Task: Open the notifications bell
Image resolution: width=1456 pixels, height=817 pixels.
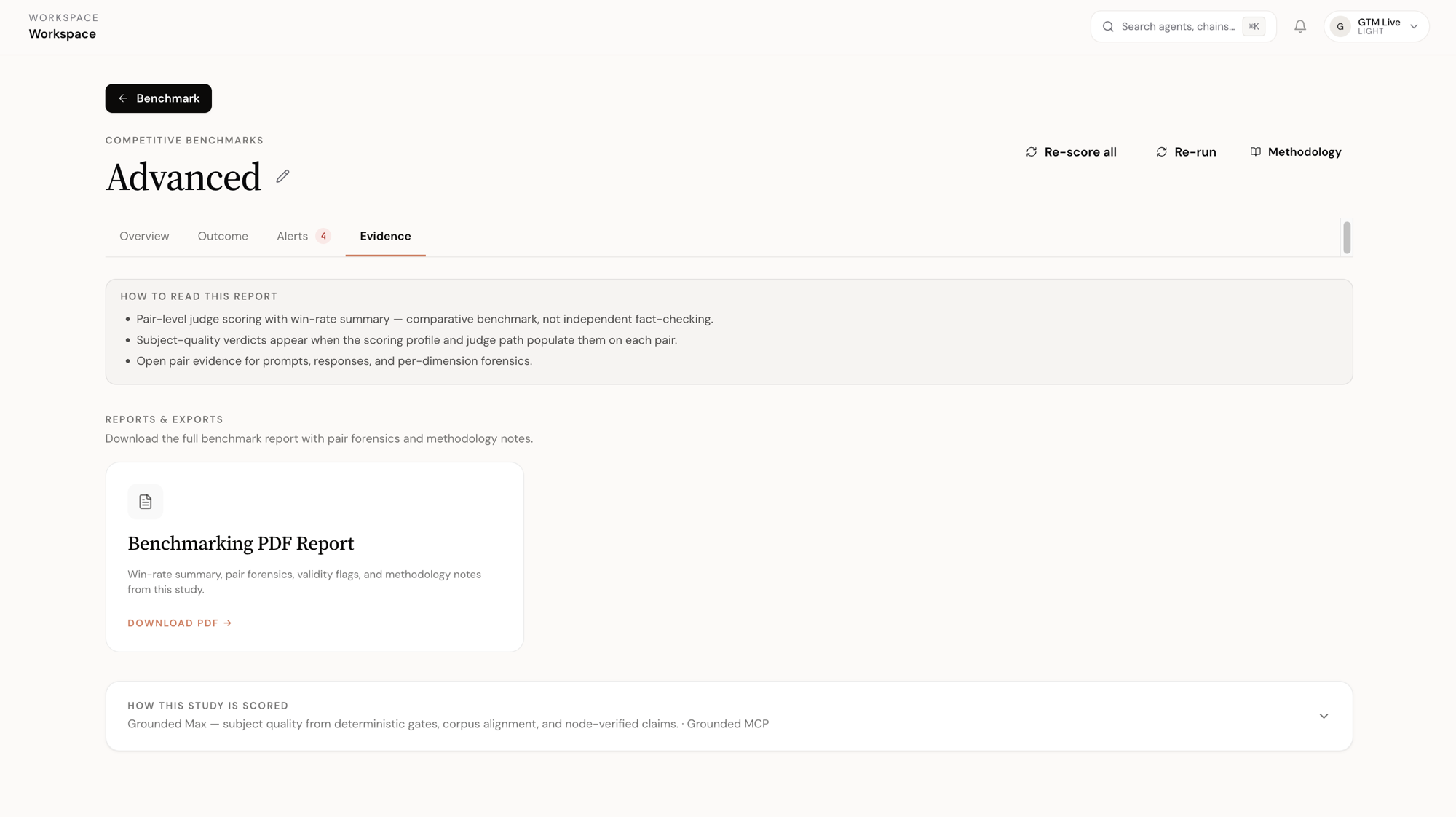Action: tap(1300, 27)
